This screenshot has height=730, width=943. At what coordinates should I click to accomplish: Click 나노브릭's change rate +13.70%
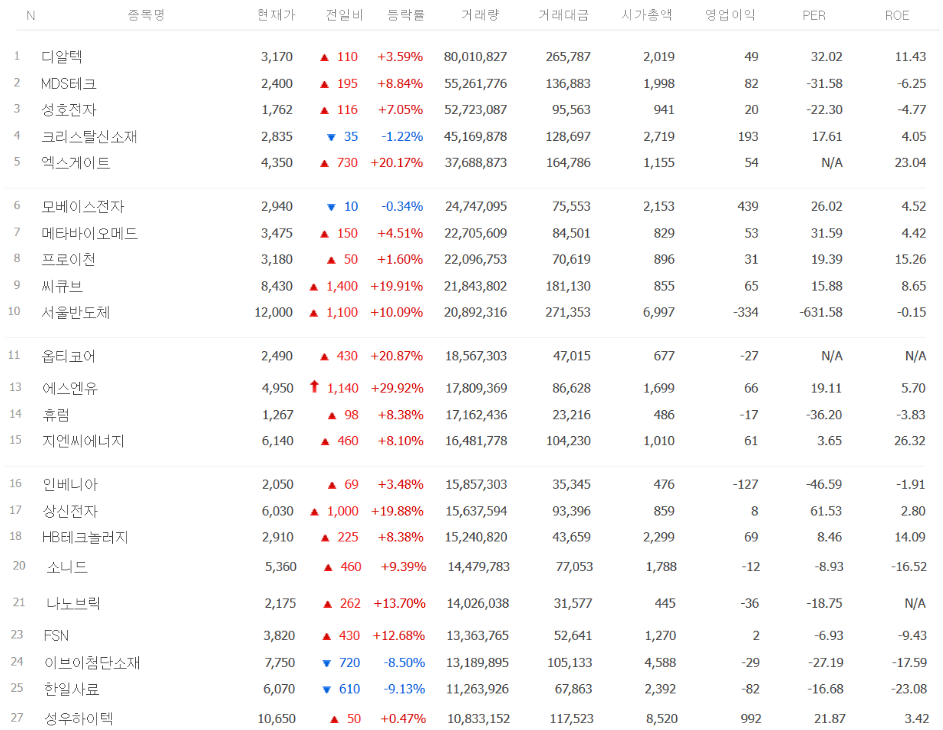click(399, 603)
